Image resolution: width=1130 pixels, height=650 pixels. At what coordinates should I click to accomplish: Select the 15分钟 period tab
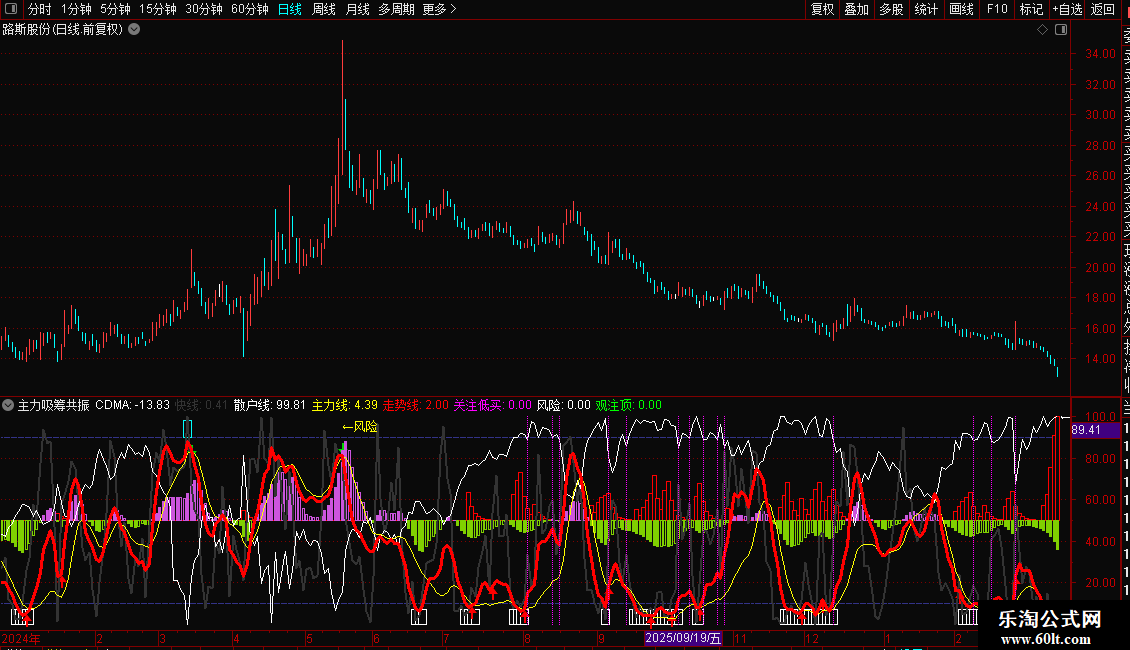point(157,9)
